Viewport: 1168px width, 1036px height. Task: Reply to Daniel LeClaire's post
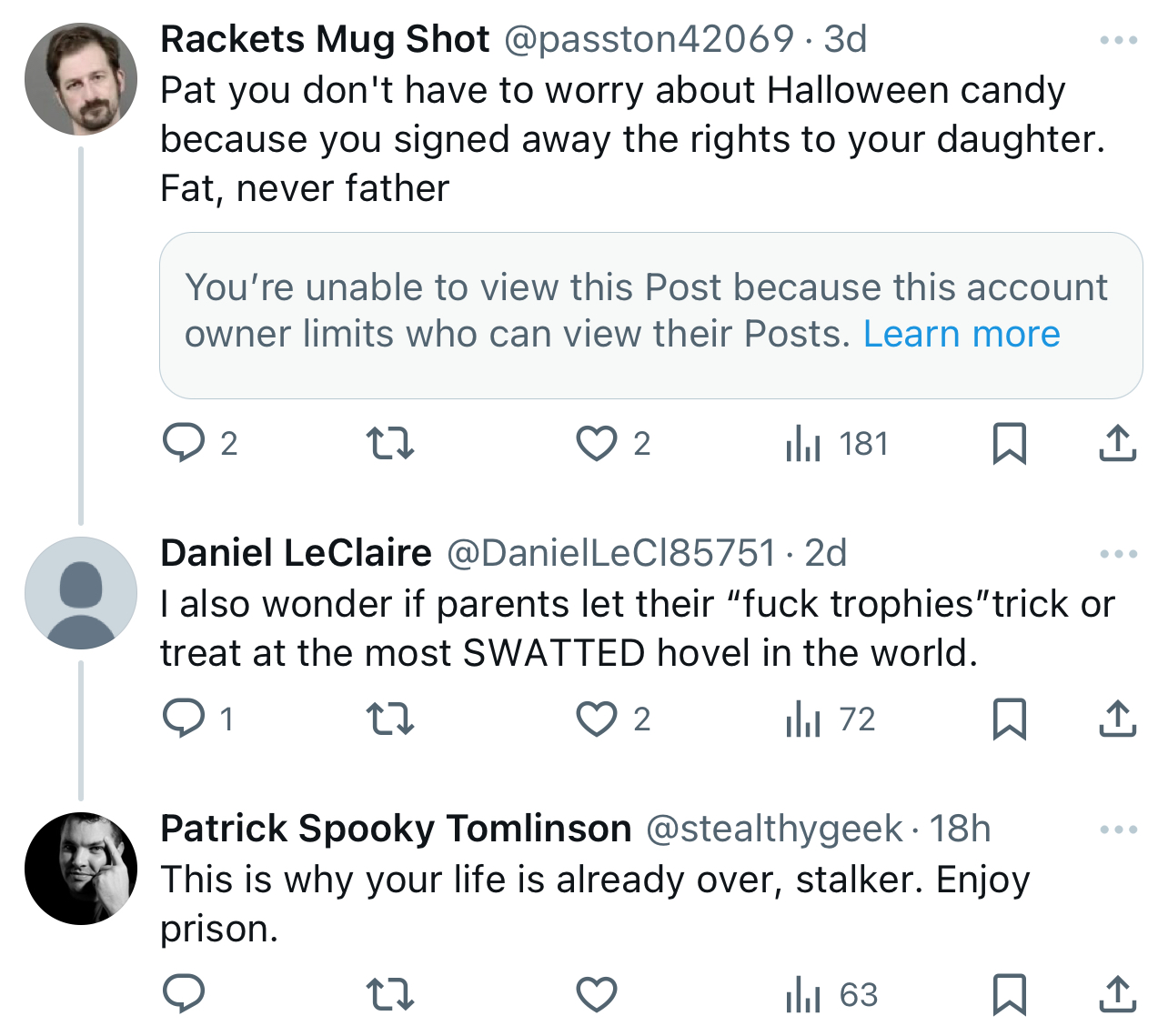184,719
